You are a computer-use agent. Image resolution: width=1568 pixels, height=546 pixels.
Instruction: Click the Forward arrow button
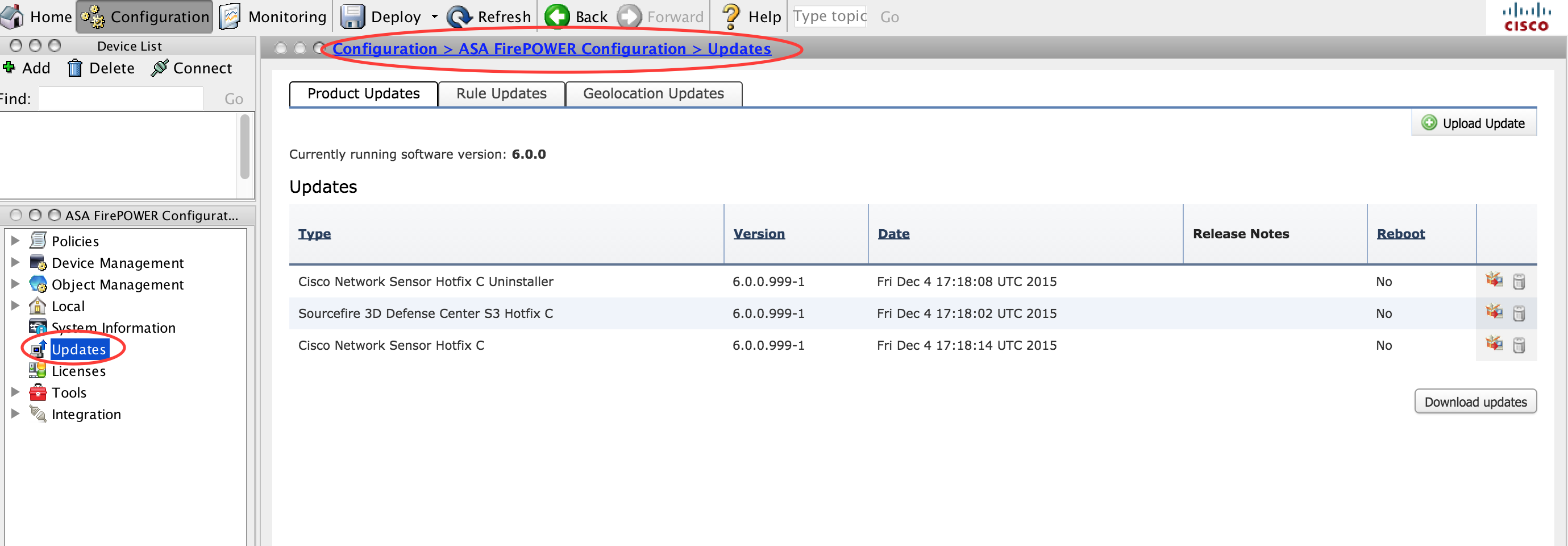tap(629, 16)
